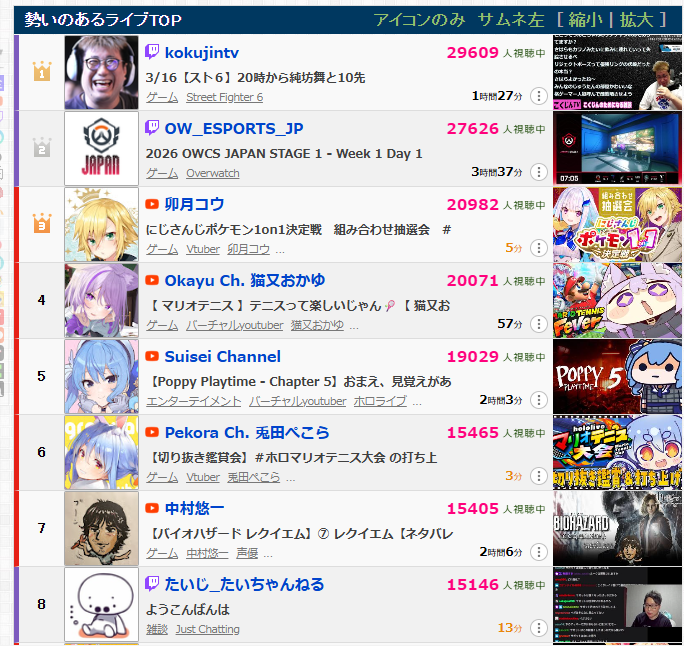This screenshot has height=646, width=684.
Task: Expand the hidden tags in the 兎田ぺこら row
Action: (291, 479)
